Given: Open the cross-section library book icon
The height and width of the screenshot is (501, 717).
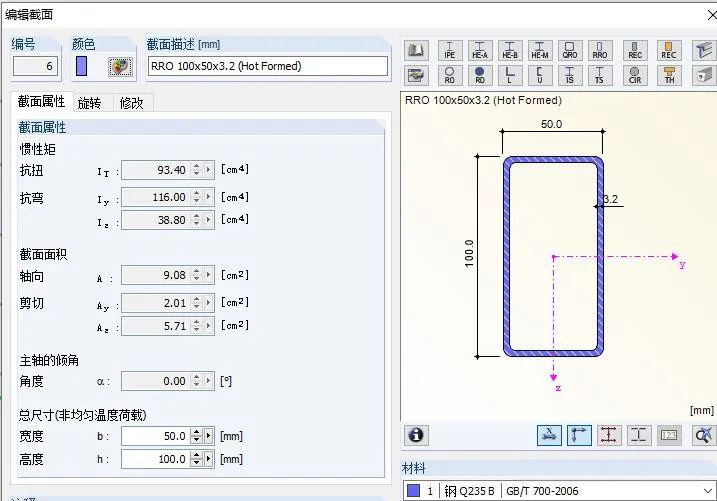Looking at the screenshot, I should point(417,51).
